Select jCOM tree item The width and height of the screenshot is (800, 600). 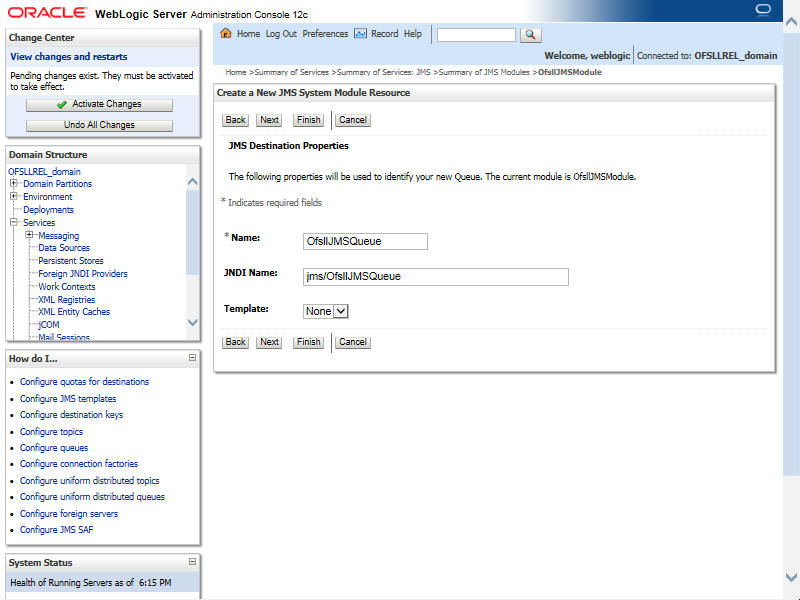coord(49,324)
